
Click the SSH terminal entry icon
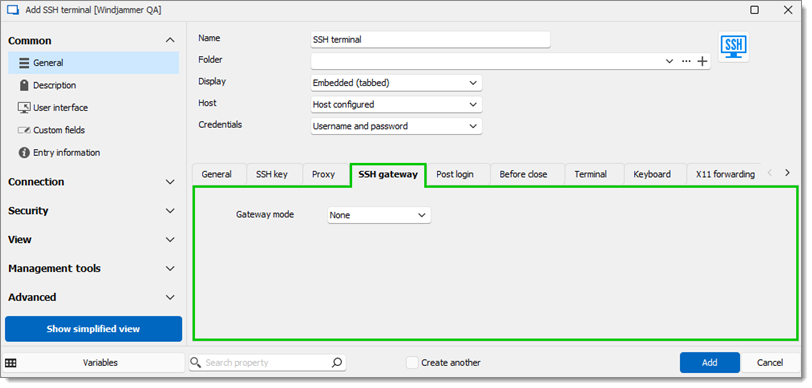tap(733, 47)
